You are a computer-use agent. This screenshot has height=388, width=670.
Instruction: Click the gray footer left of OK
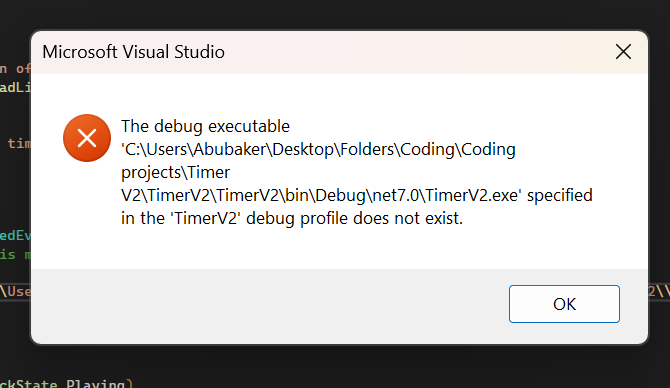(269, 306)
